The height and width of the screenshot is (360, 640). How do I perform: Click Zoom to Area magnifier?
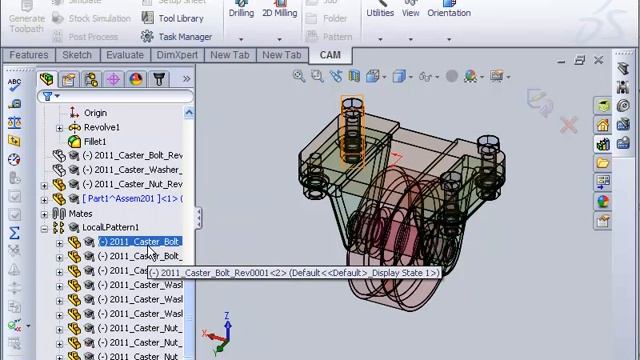[x=317, y=76]
